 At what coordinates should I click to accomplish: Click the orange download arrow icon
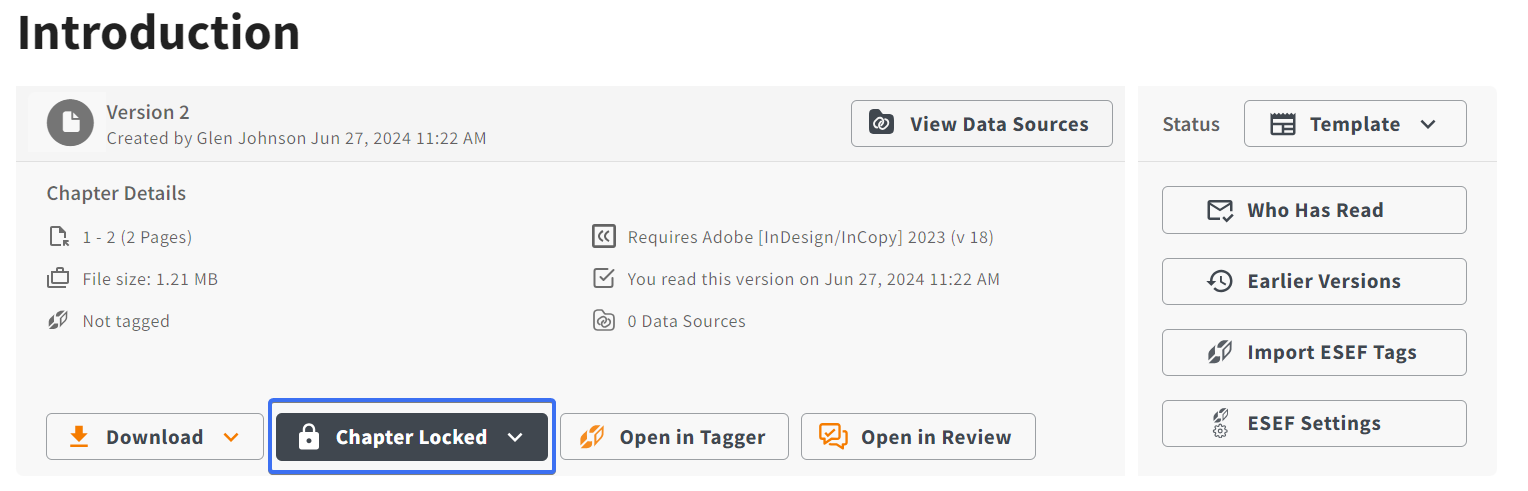coord(79,437)
